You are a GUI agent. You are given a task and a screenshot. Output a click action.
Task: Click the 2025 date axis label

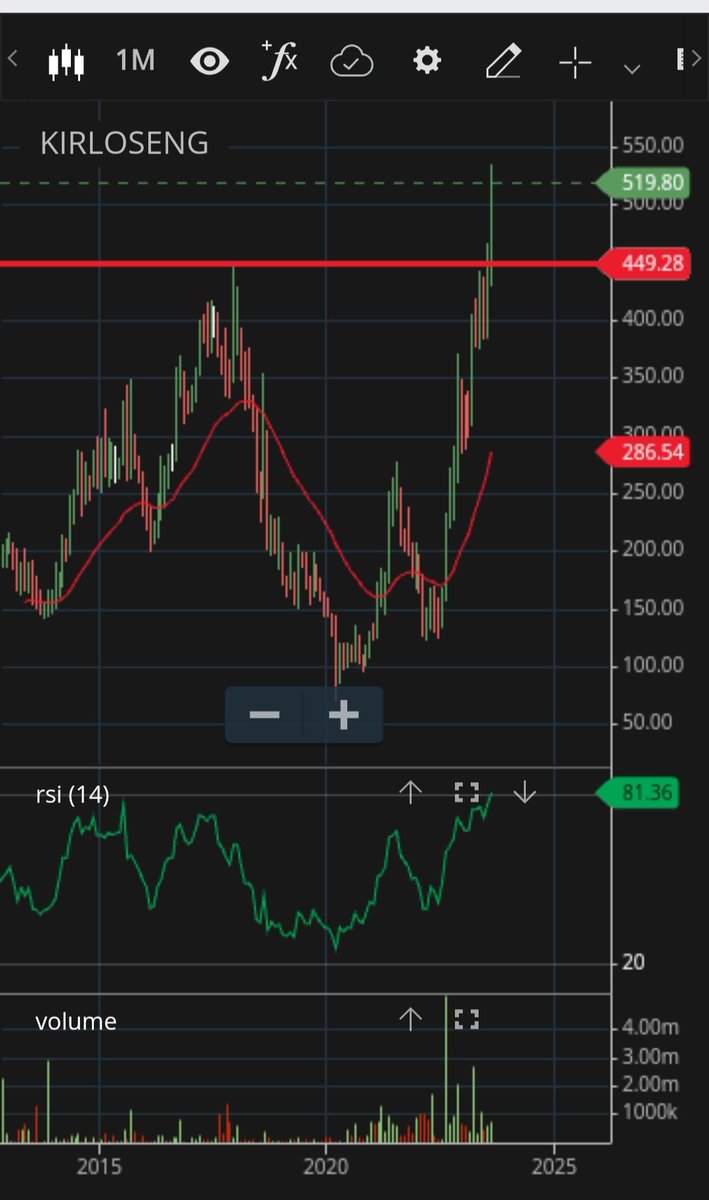pos(552,1166)
